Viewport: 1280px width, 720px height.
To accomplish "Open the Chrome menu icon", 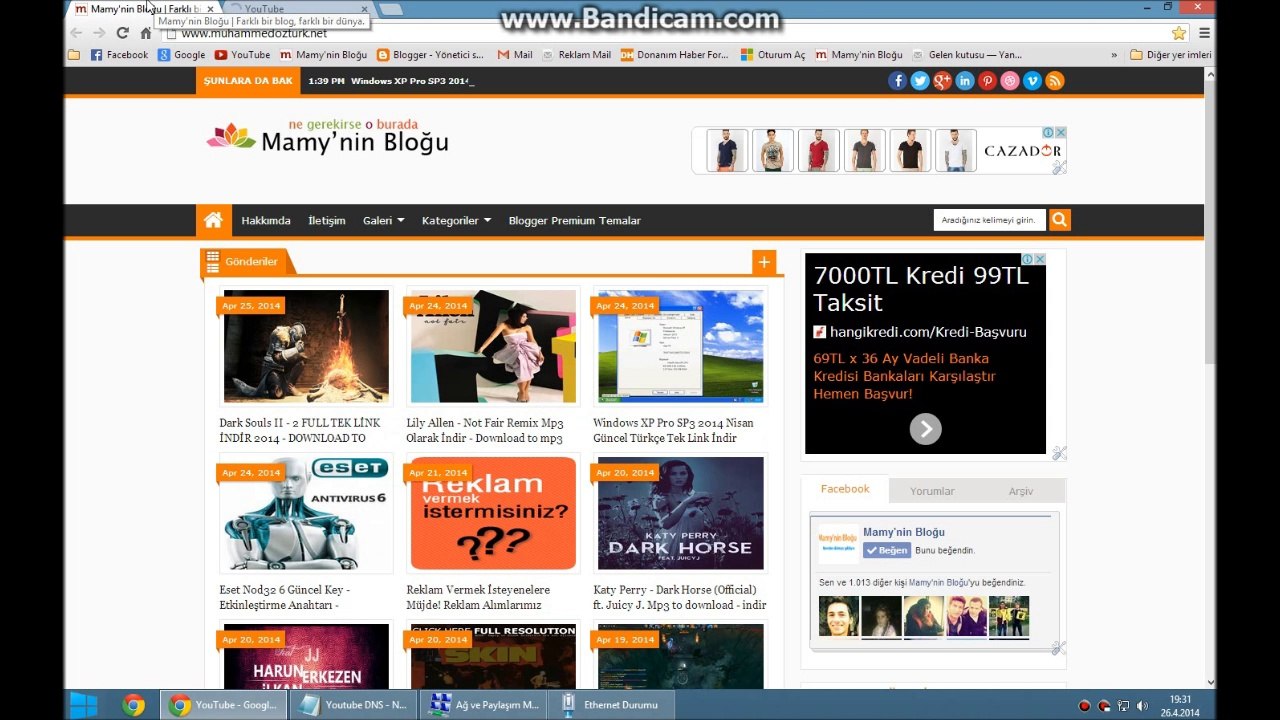I will click(1205, 33).
